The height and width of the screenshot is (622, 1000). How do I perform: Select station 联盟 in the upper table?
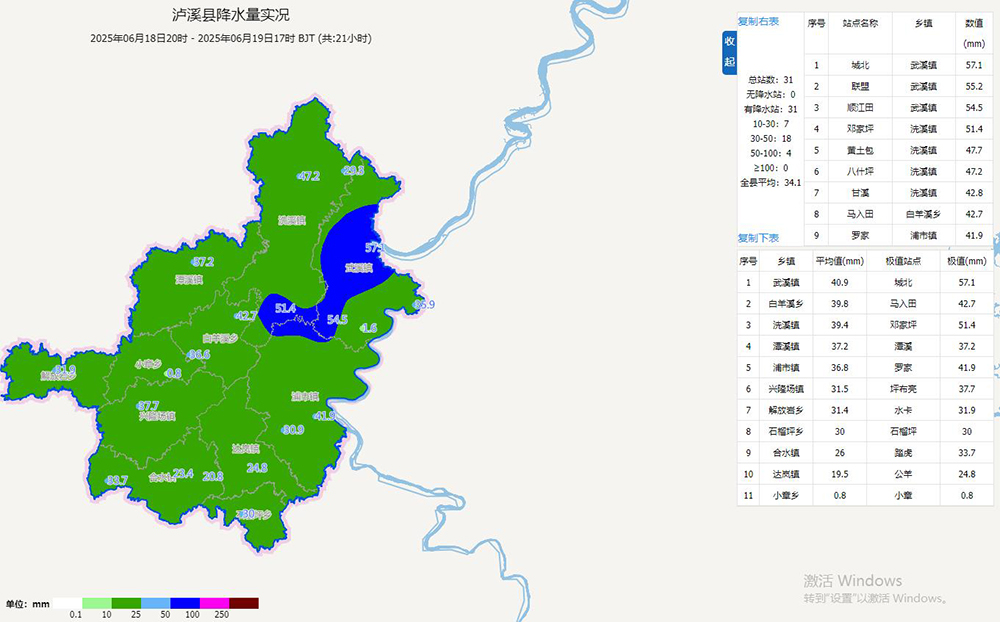860,86
